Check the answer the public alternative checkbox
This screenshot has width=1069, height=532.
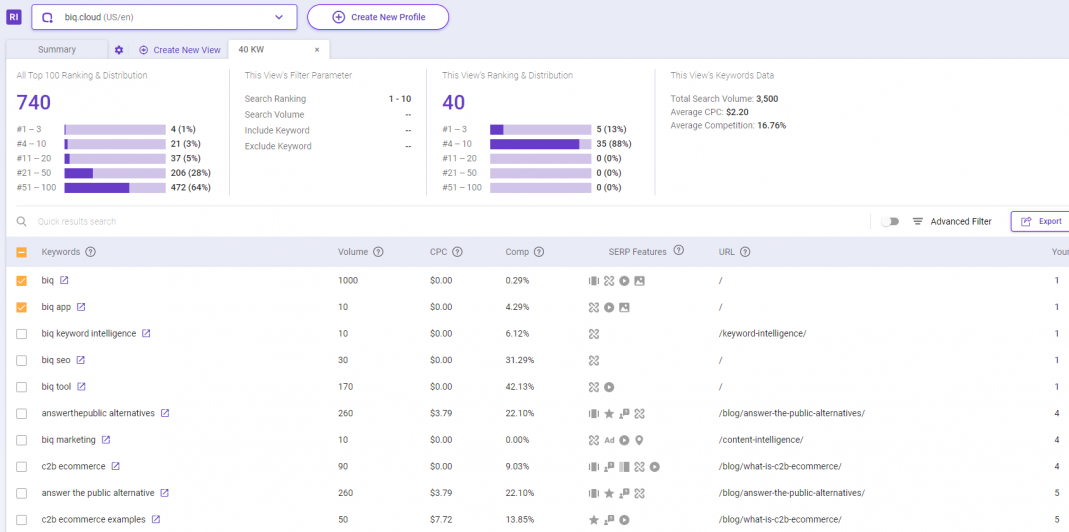(x=22, y=493)
